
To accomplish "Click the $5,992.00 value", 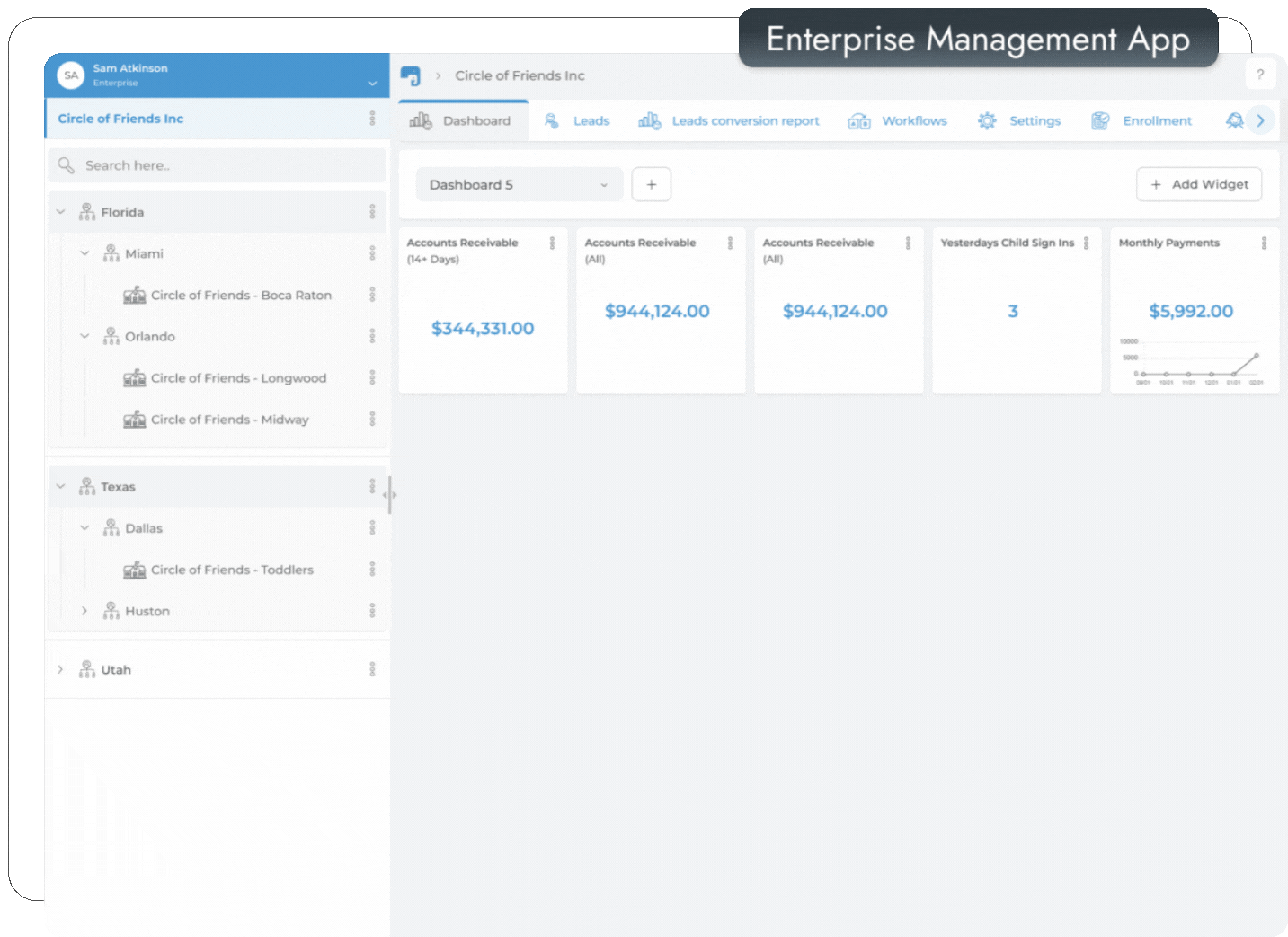I will [x=1191, y=312].
